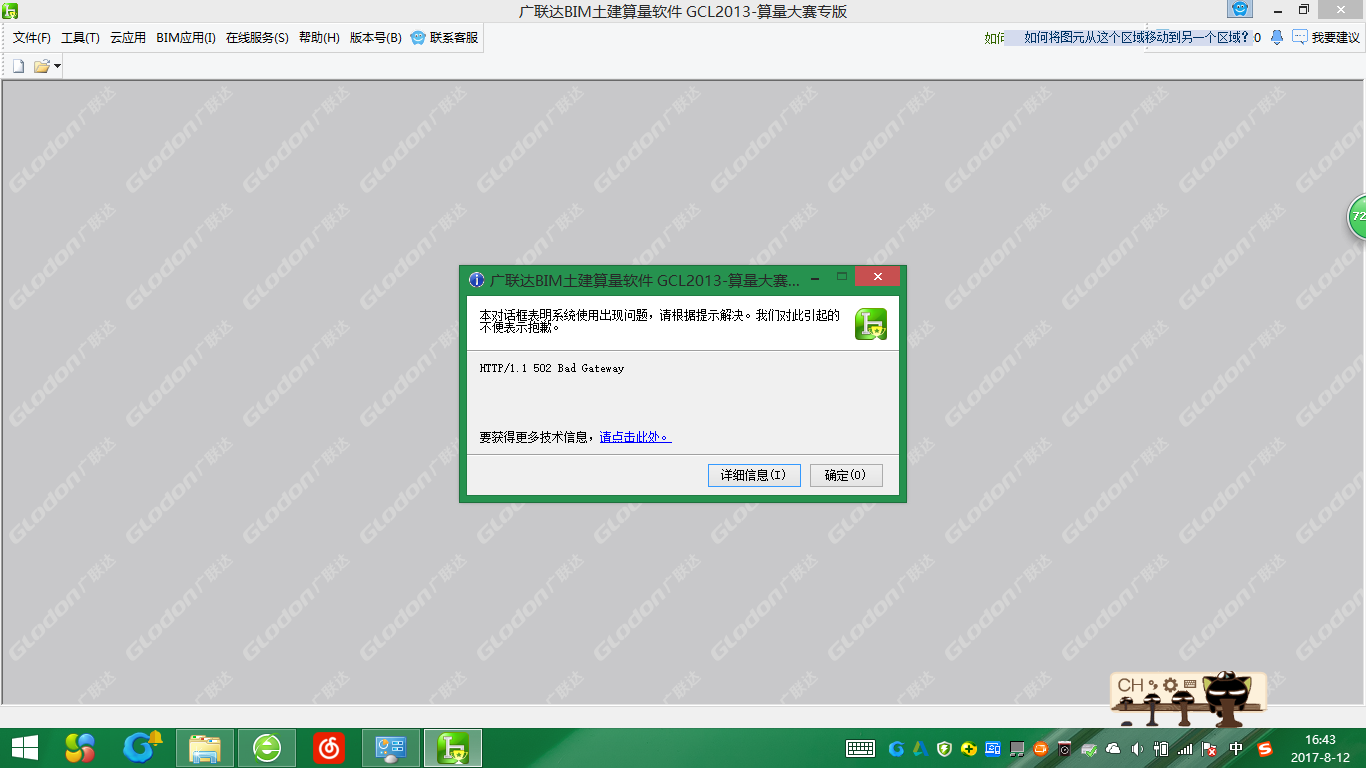Image resolution: width=1366 pixels, height=768 pixels.
Task: Toggle the 中 input language indicator
Action: pos(1237,748)
